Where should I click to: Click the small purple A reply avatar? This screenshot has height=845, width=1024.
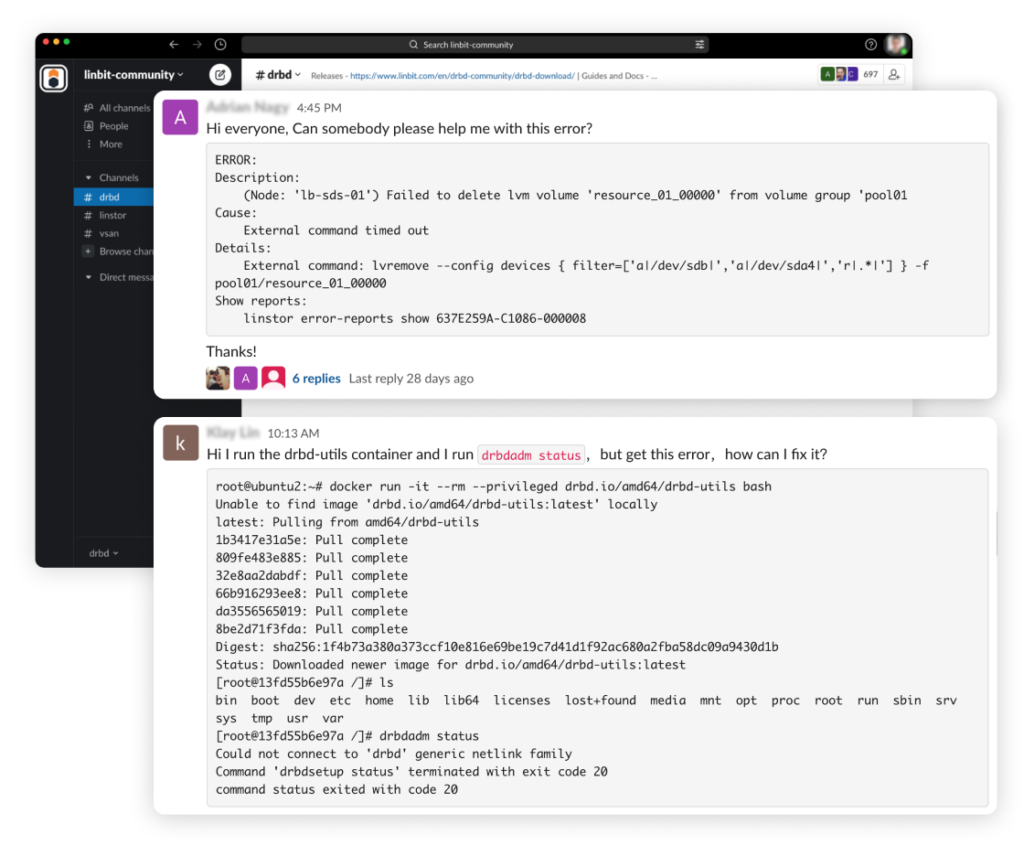[x=246, y=378]
